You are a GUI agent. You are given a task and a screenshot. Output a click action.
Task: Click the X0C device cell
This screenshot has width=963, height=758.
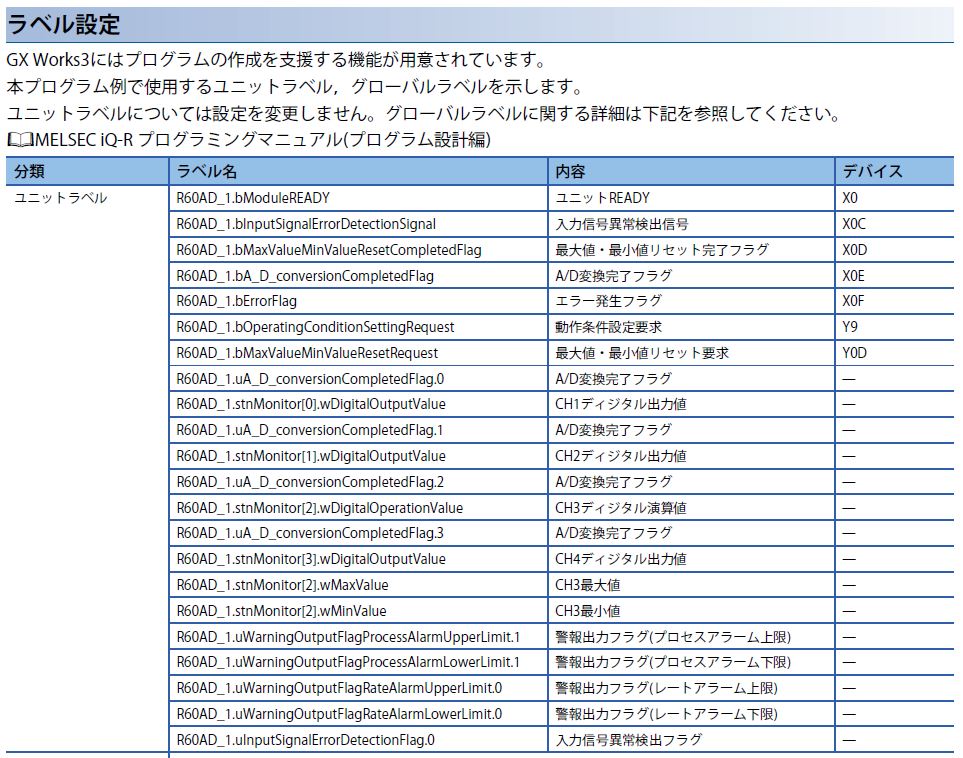click(x=854, y=224)
